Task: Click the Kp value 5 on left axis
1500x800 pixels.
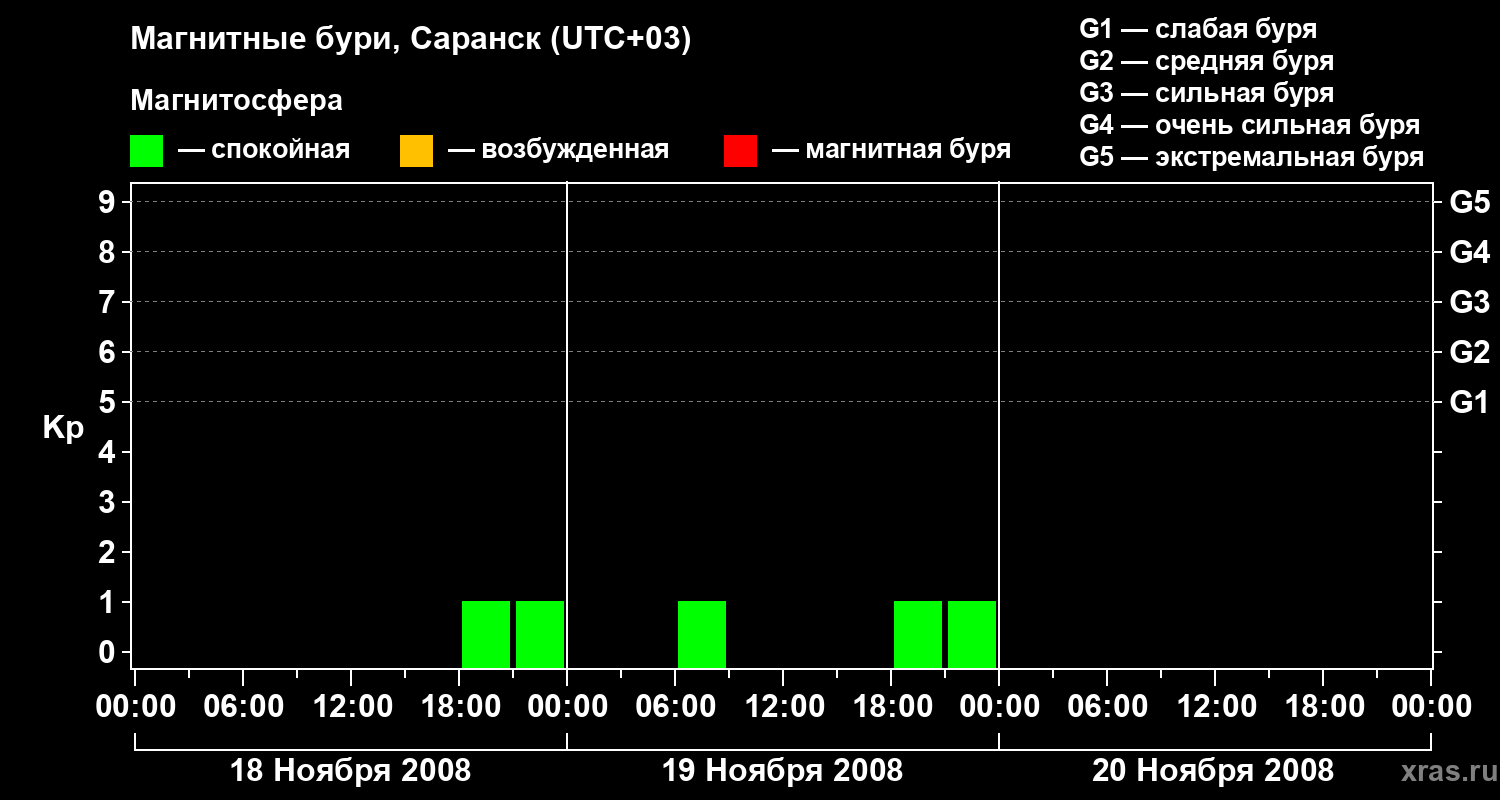Action: pyautogui.click(x=106, y=403)
